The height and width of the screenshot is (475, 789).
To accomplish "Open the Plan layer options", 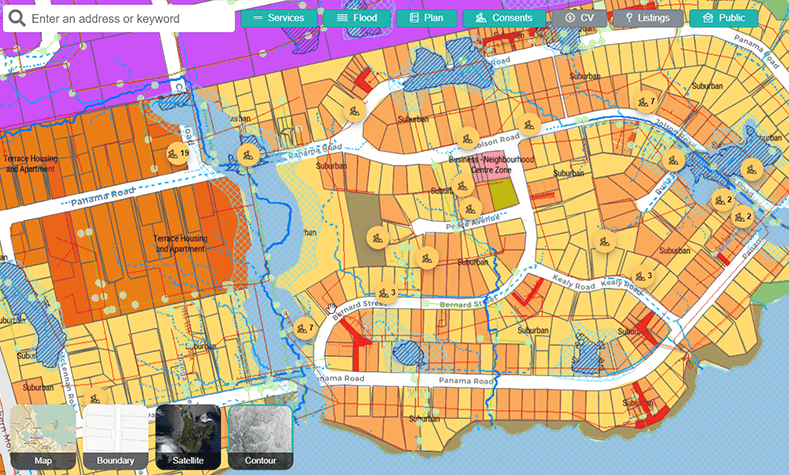I will click(x=428, y=18).
